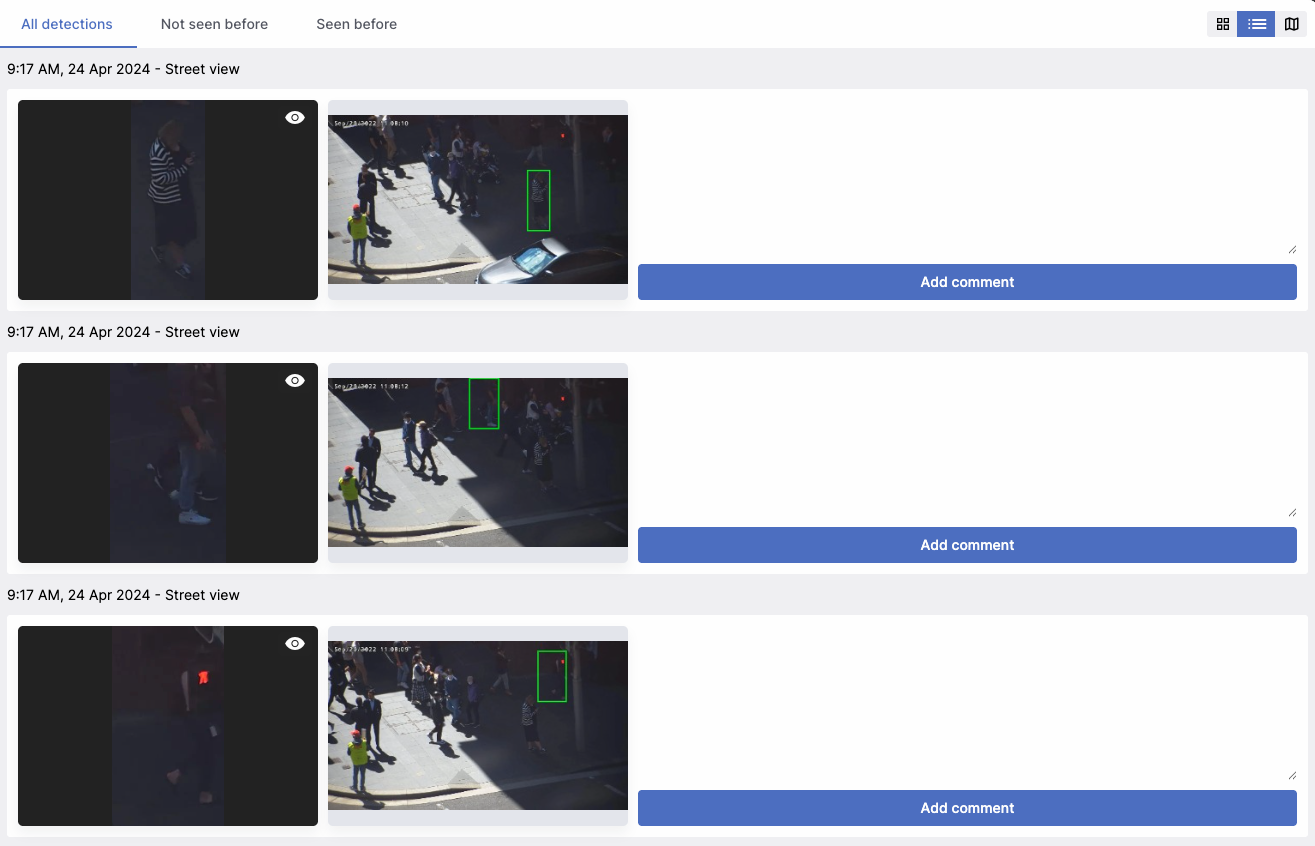Add comment to the second detection
This screenshot has height=846, width=1315.
(966, 545)
